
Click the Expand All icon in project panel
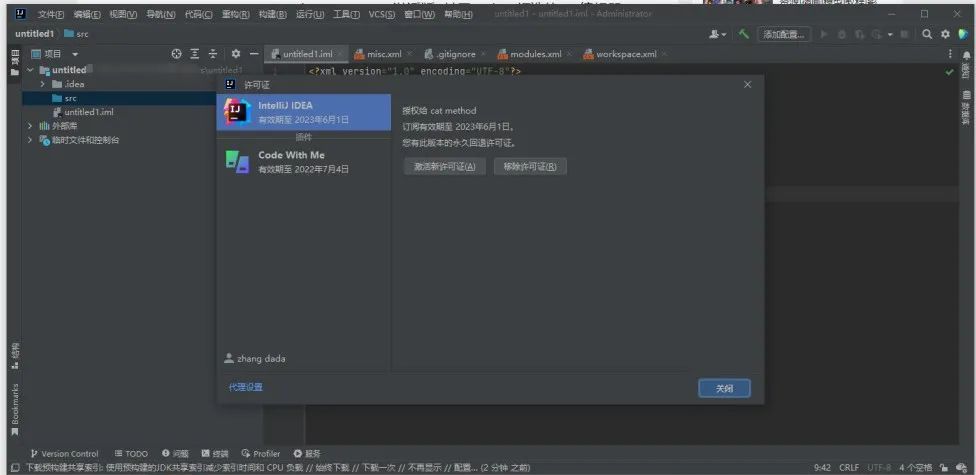[195, 54]
